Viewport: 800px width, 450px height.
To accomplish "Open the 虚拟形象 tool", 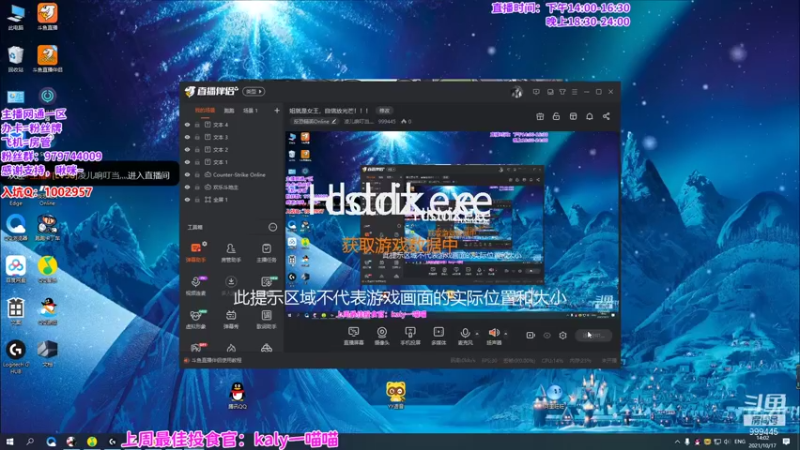I will [196, 319].
